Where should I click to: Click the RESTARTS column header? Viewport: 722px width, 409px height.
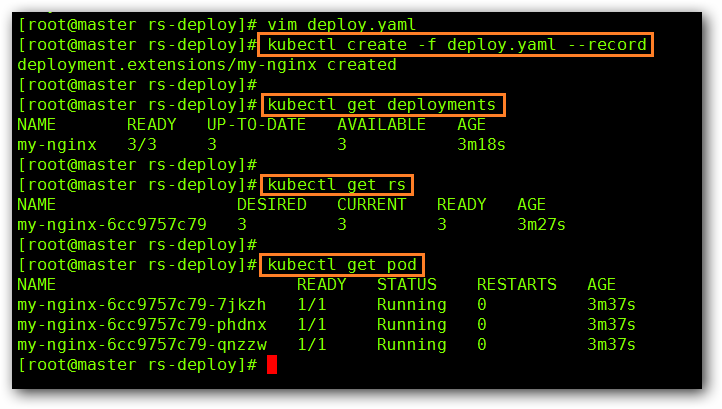(x=517, y=285)
